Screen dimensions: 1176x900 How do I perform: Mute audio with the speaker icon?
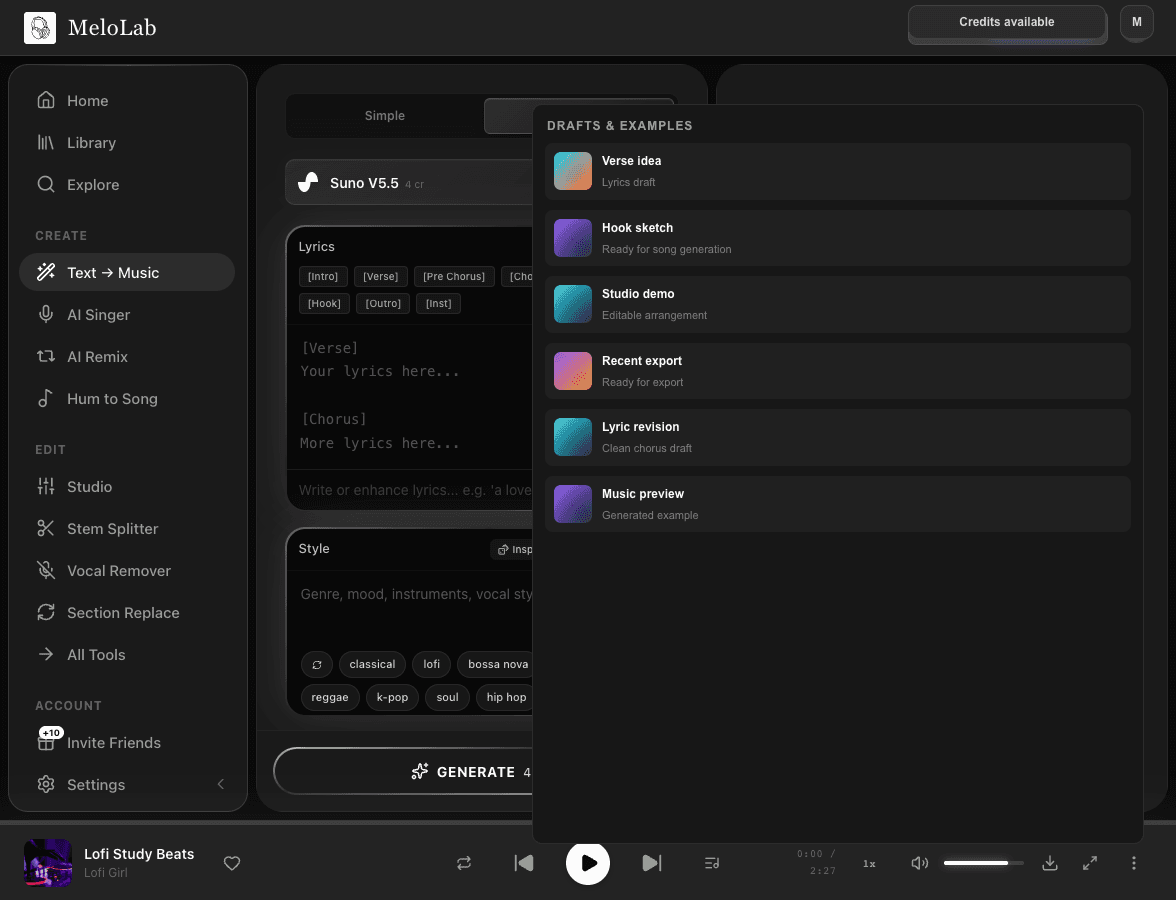[920, 863]
